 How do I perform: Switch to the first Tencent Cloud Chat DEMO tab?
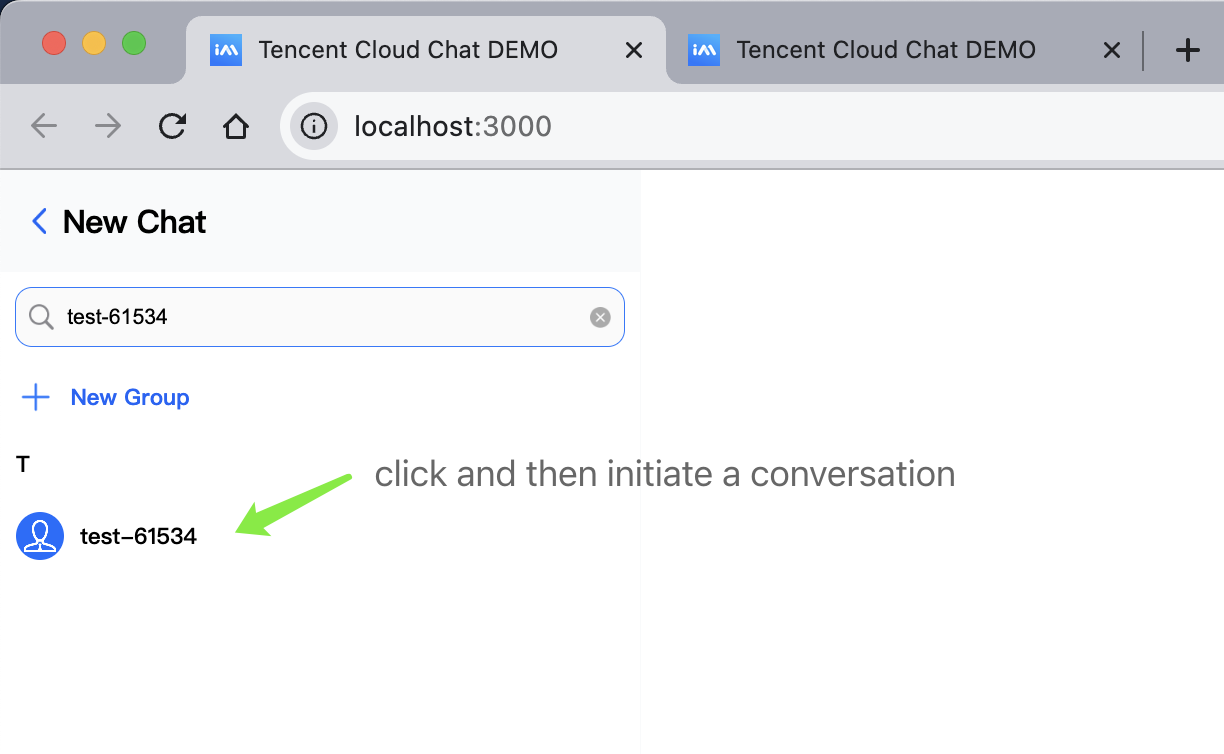click(407, 50)
